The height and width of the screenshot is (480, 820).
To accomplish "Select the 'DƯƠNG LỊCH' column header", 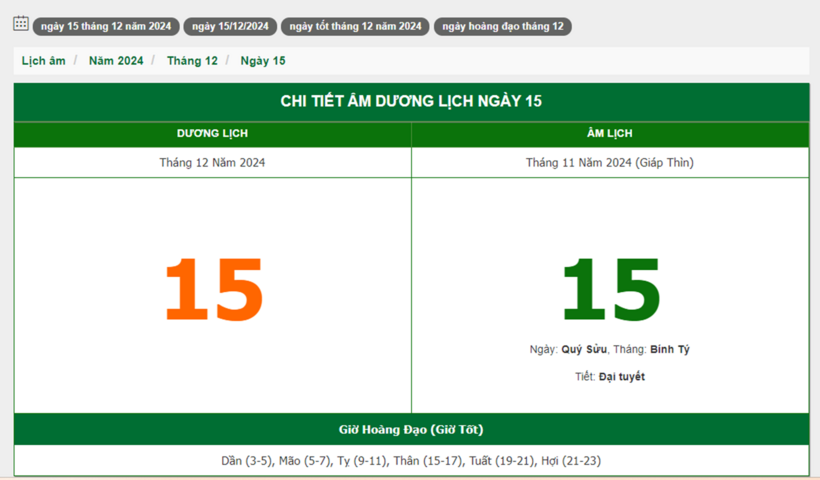I will pyautogui.click(x=212, y=134).
